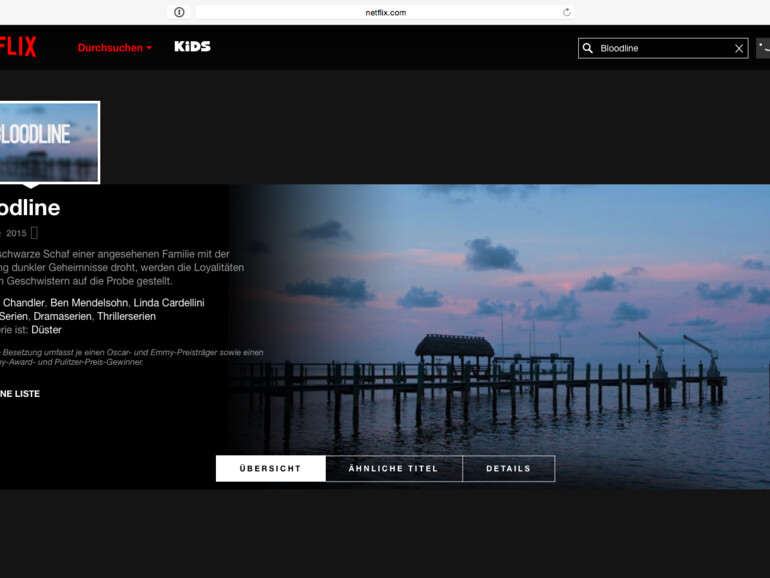Click the Düster mood tag
Image resolution: width=770 pixels, height=578 pixels.
(x=46, y=330)
